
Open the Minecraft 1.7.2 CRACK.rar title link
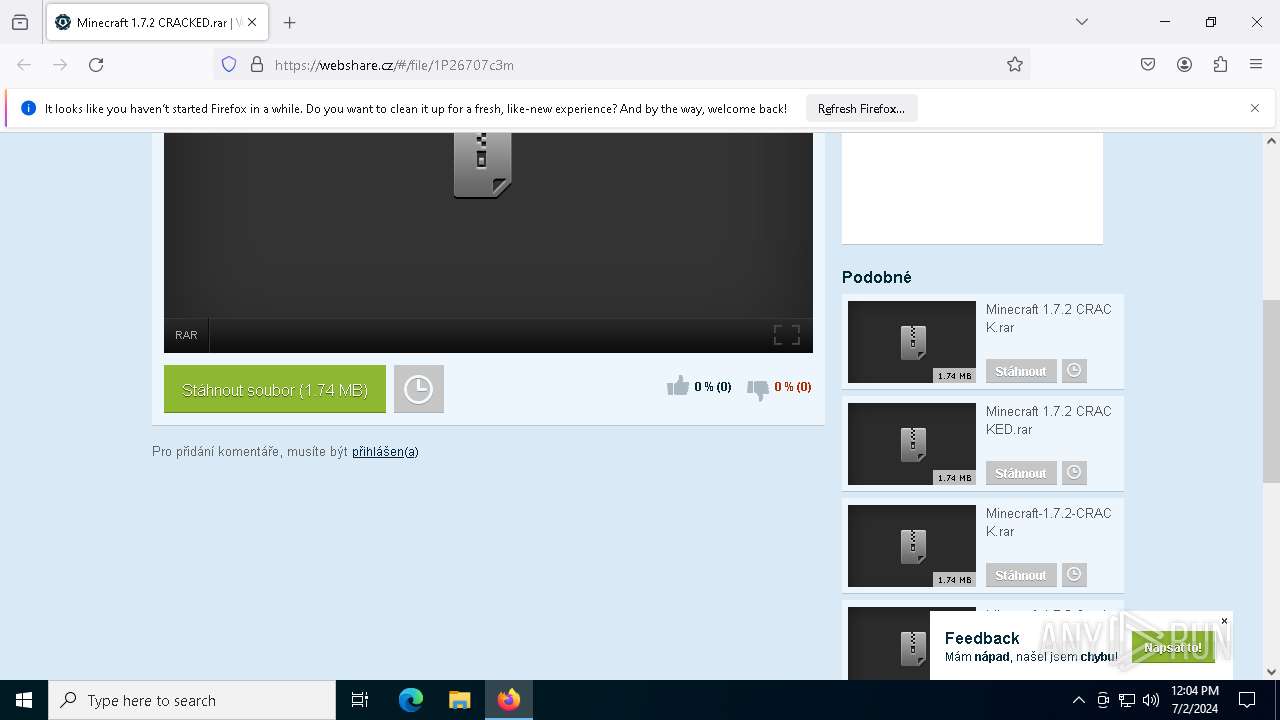click(1049, 318)
